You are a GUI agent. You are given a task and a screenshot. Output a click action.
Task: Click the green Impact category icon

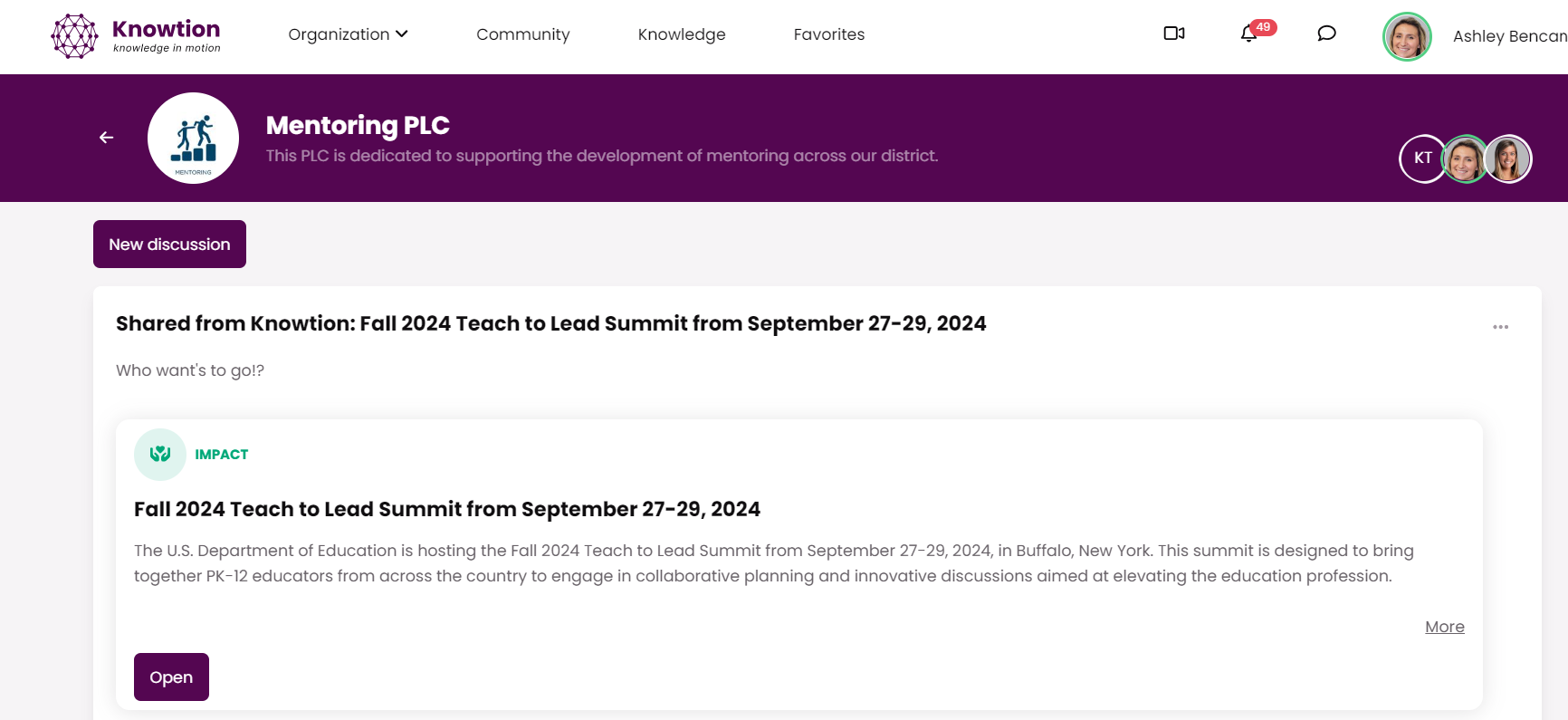tap(160, 455)
